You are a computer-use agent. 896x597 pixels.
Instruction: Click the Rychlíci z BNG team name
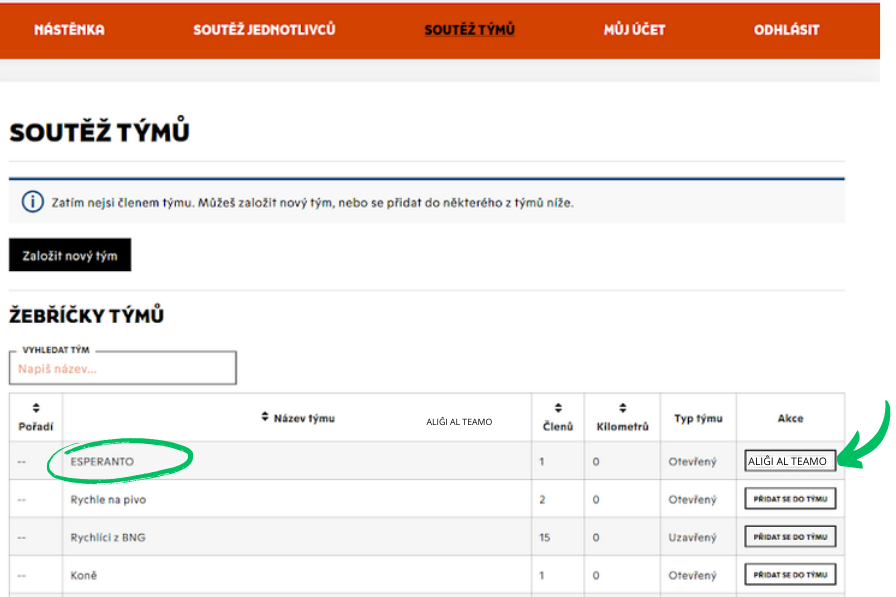click(108, 537)
